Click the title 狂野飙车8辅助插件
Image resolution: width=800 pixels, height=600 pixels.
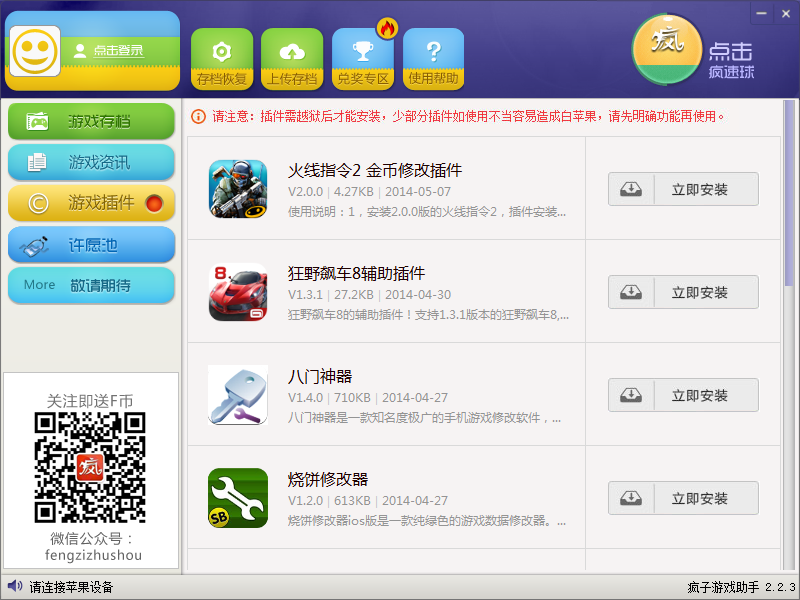tap(356, 273)
